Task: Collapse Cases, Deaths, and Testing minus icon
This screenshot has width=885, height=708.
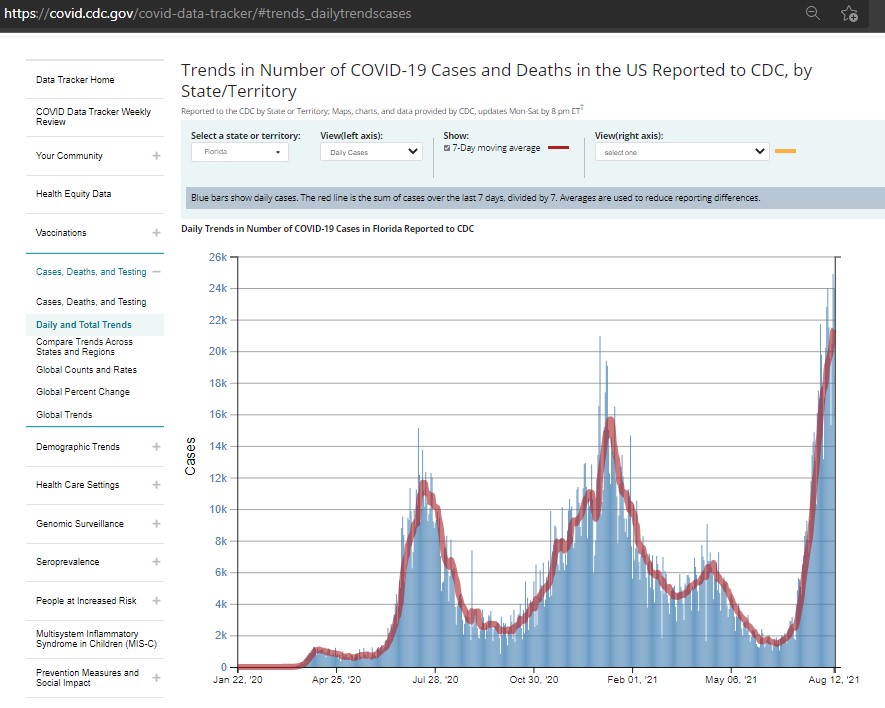Action: [x=156, y=272]
